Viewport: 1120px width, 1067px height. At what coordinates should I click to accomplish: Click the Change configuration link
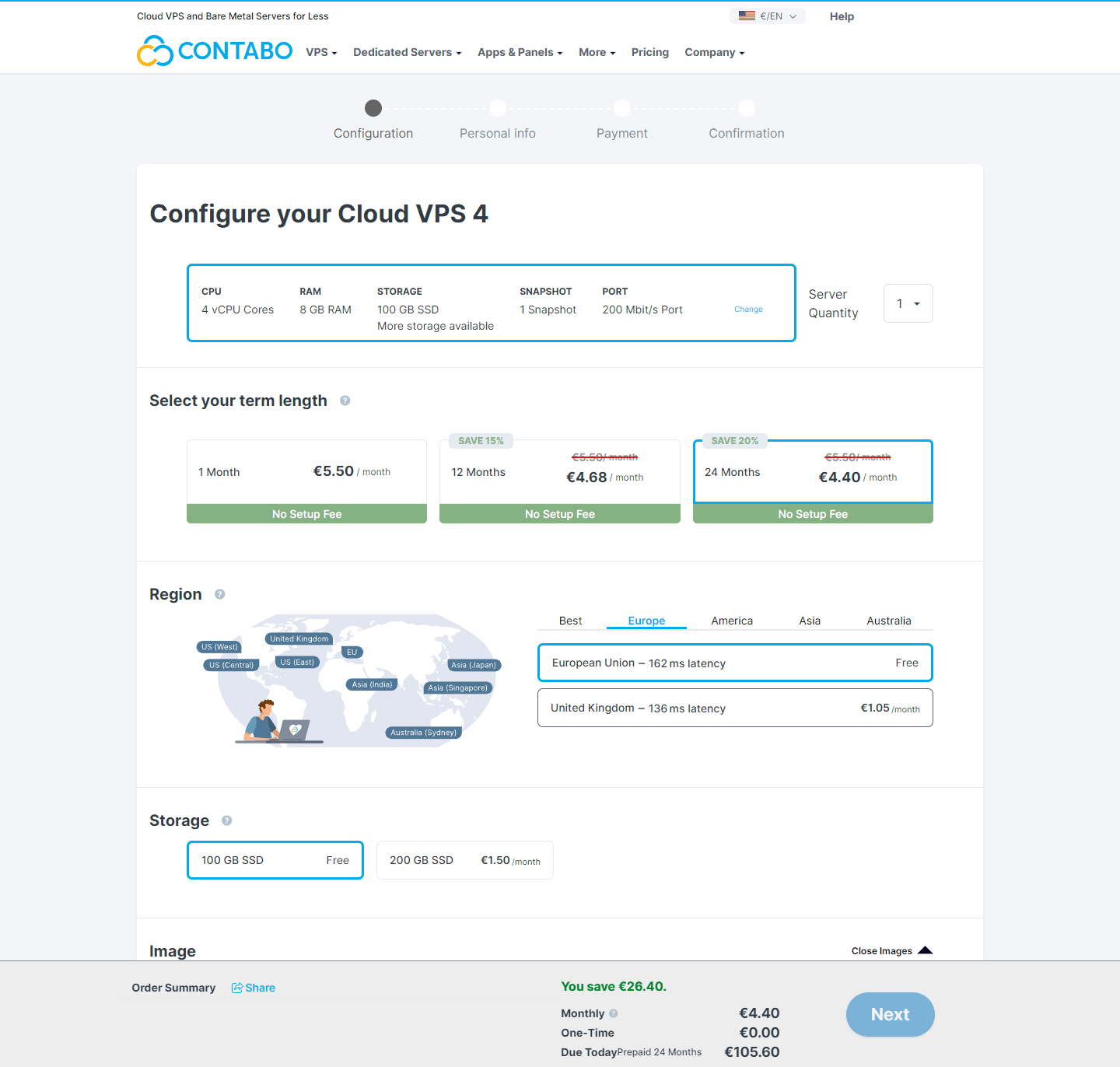pos(748,310)
